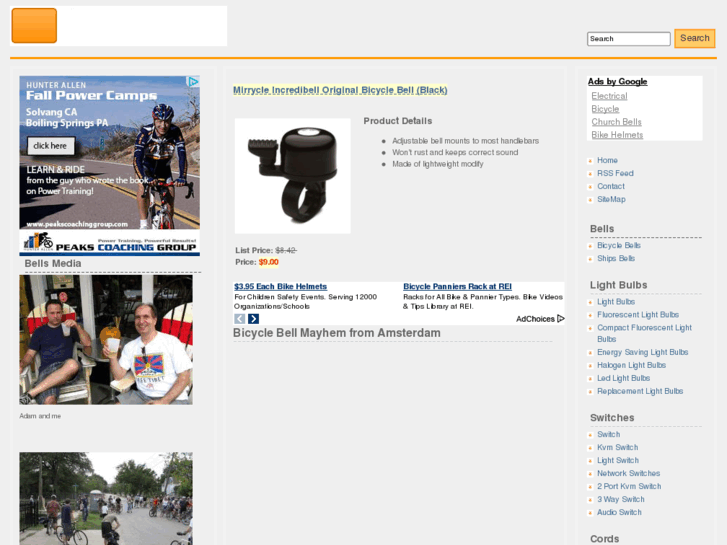This screenshot has width=727, height=545.
Task: Click the Switches section heading
Action: tap(612, 418)
